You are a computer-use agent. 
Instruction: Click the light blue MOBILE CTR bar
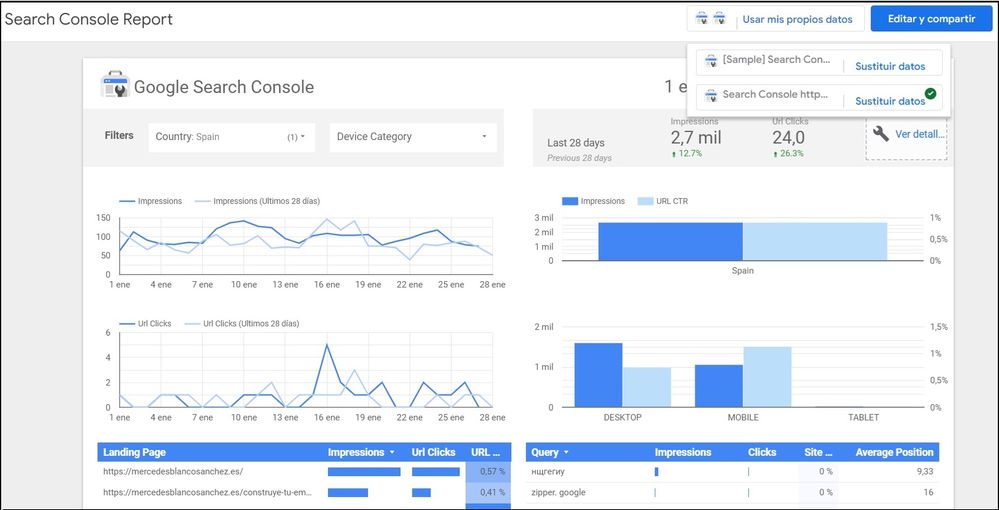pos(767,377)
